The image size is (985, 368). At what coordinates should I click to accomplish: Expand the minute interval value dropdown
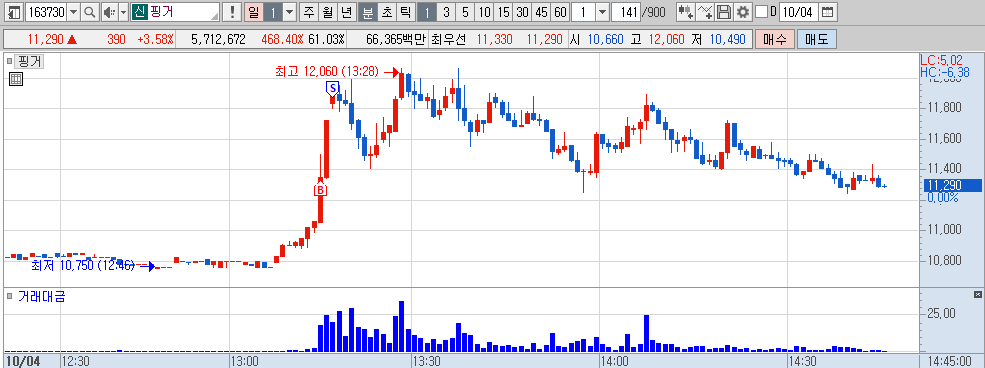602,12
